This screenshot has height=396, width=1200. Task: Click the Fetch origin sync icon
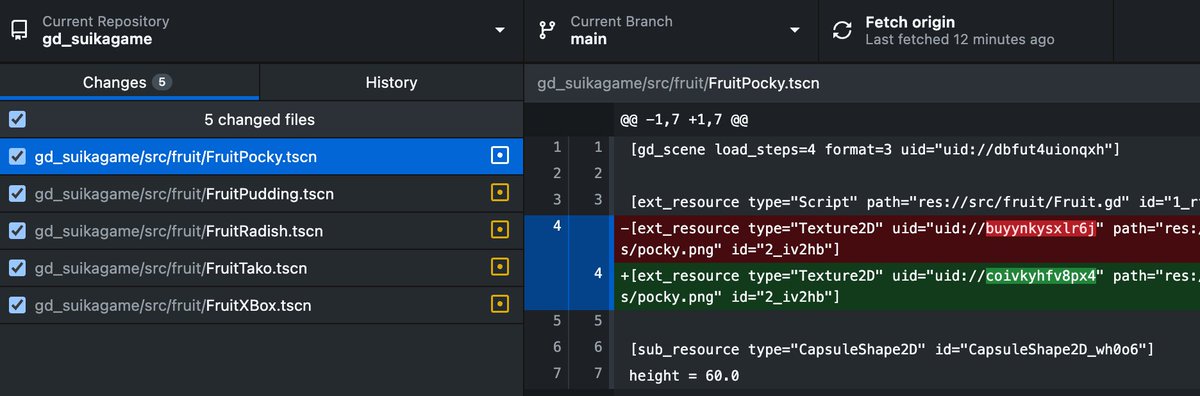[x=843, y=30]
